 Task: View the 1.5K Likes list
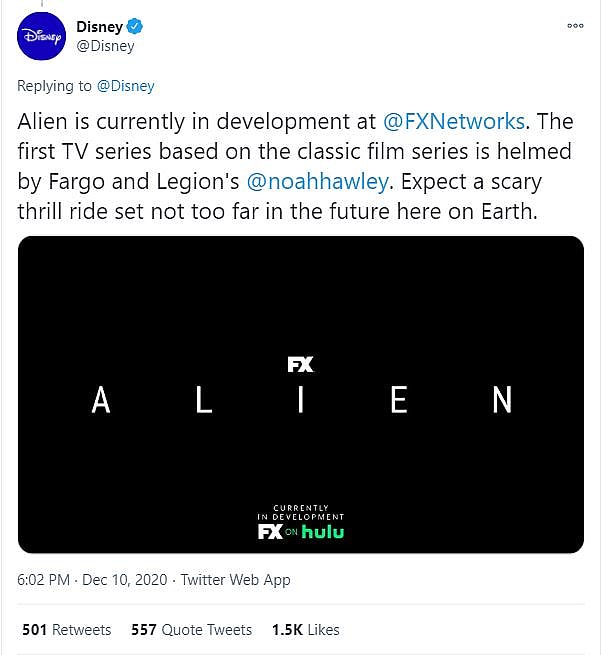pos(305,630)
